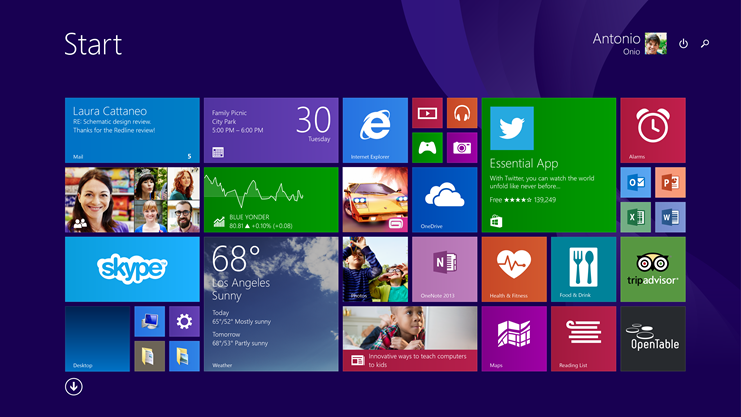Open the Word small tile

[669, 216]
